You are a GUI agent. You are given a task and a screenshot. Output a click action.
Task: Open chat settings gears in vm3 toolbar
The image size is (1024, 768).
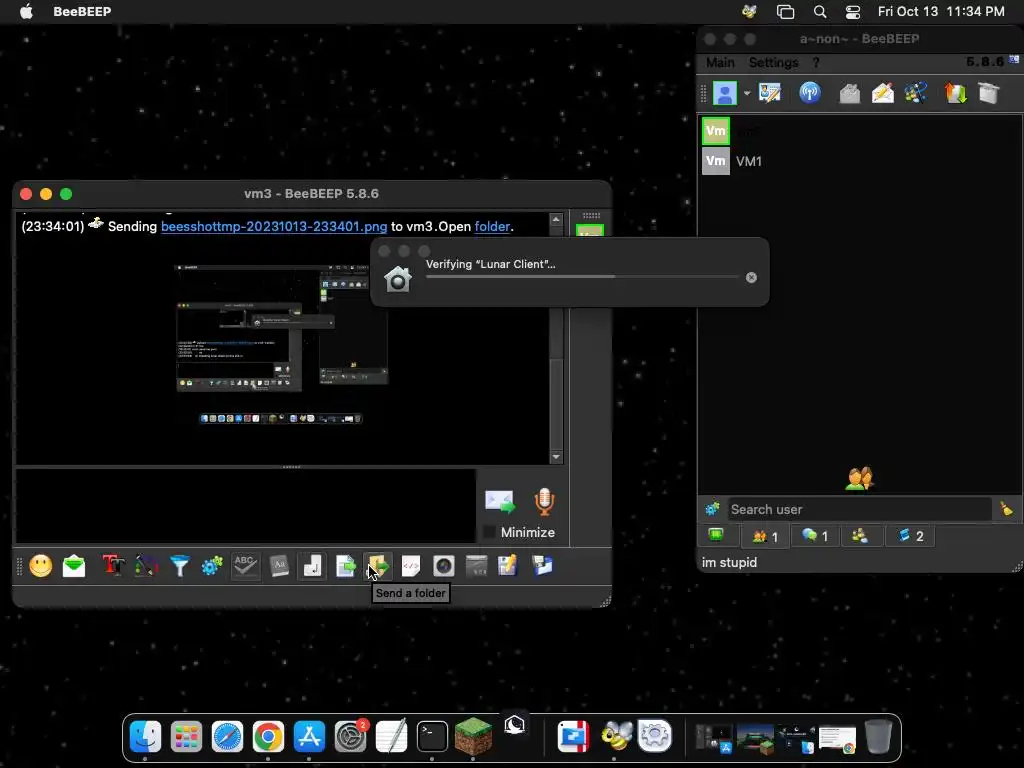tap(212, 566)
